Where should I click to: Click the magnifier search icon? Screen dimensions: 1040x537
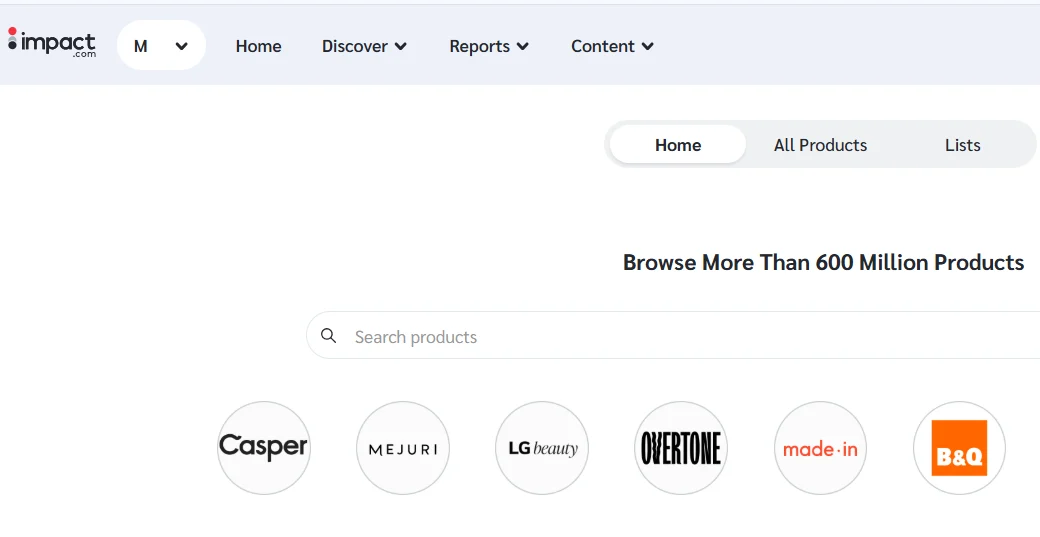[328, 335]
